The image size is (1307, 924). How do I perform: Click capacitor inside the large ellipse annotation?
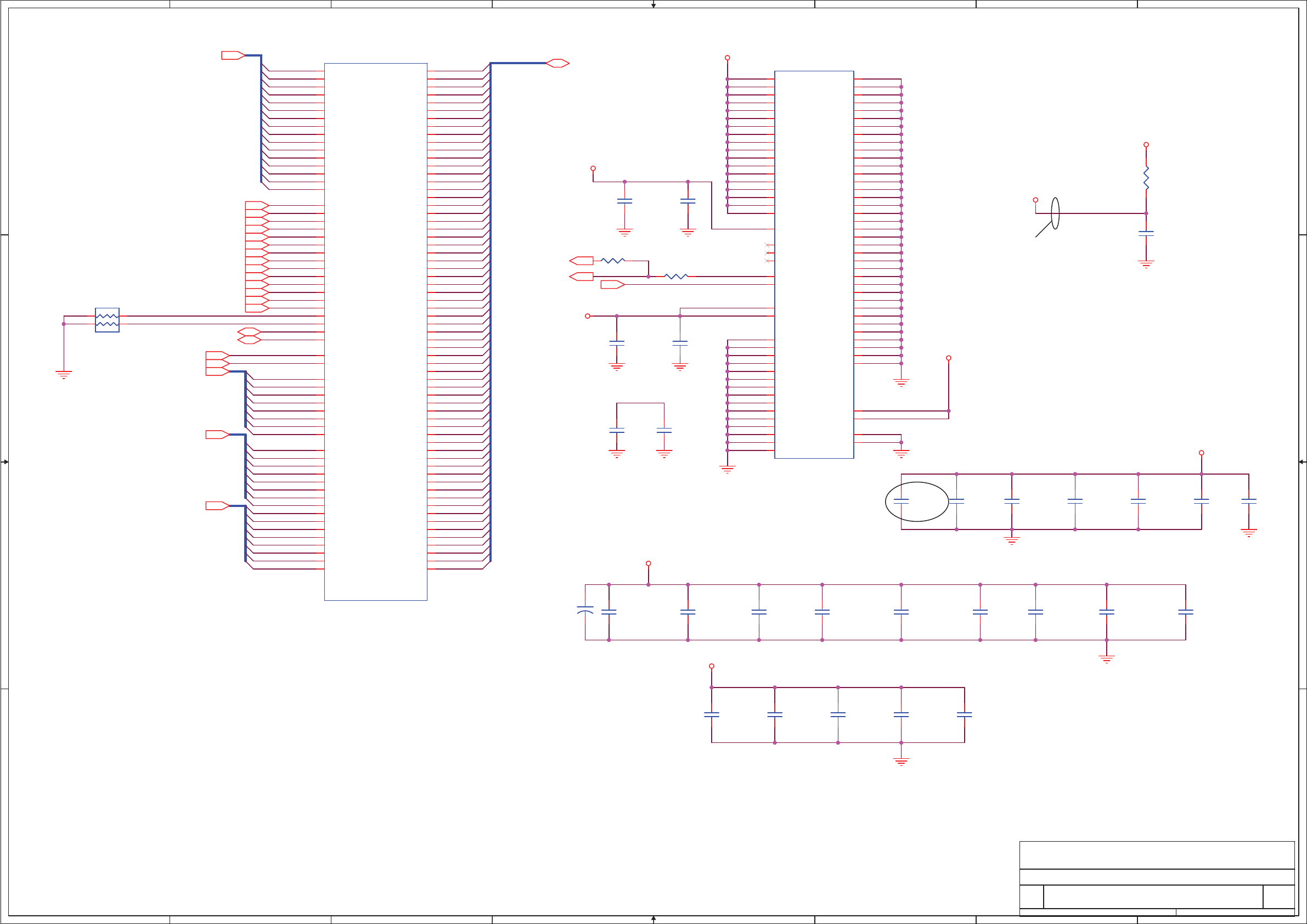coord(901,501)
